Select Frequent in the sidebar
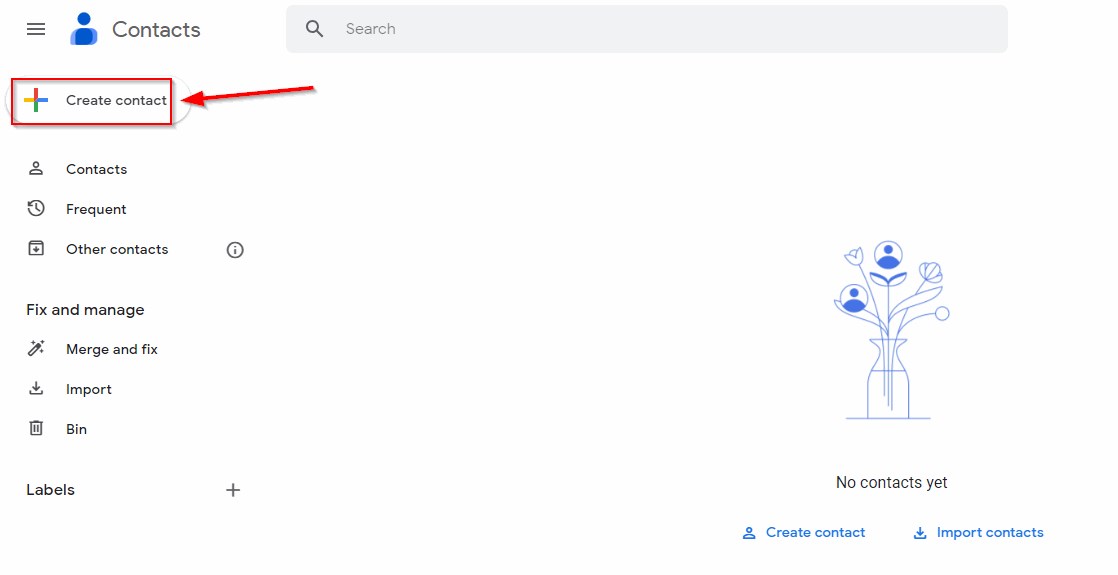This screenshot has height=575, width=1118. 96,209
